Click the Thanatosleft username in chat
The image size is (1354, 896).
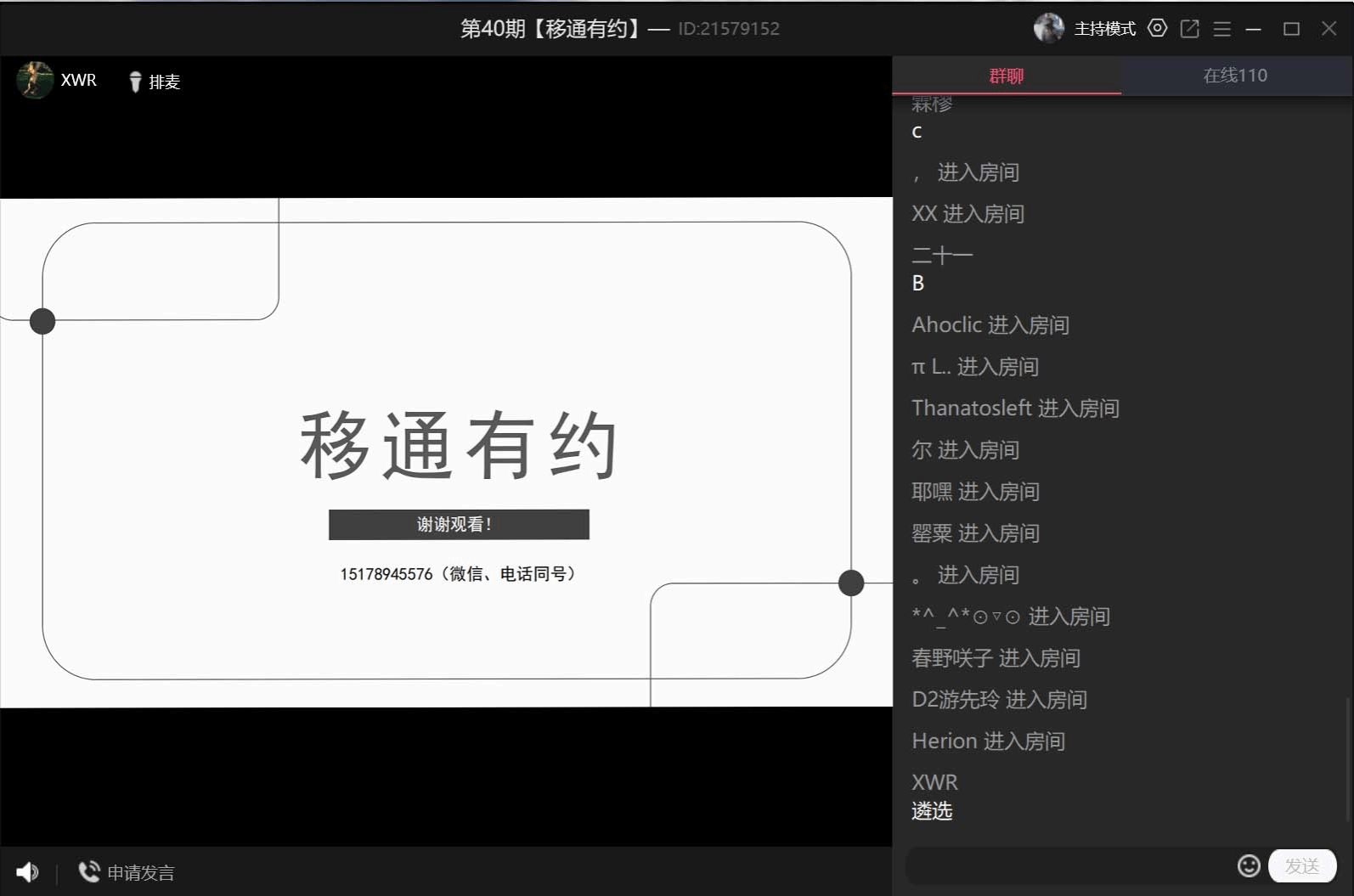[971, 409]
